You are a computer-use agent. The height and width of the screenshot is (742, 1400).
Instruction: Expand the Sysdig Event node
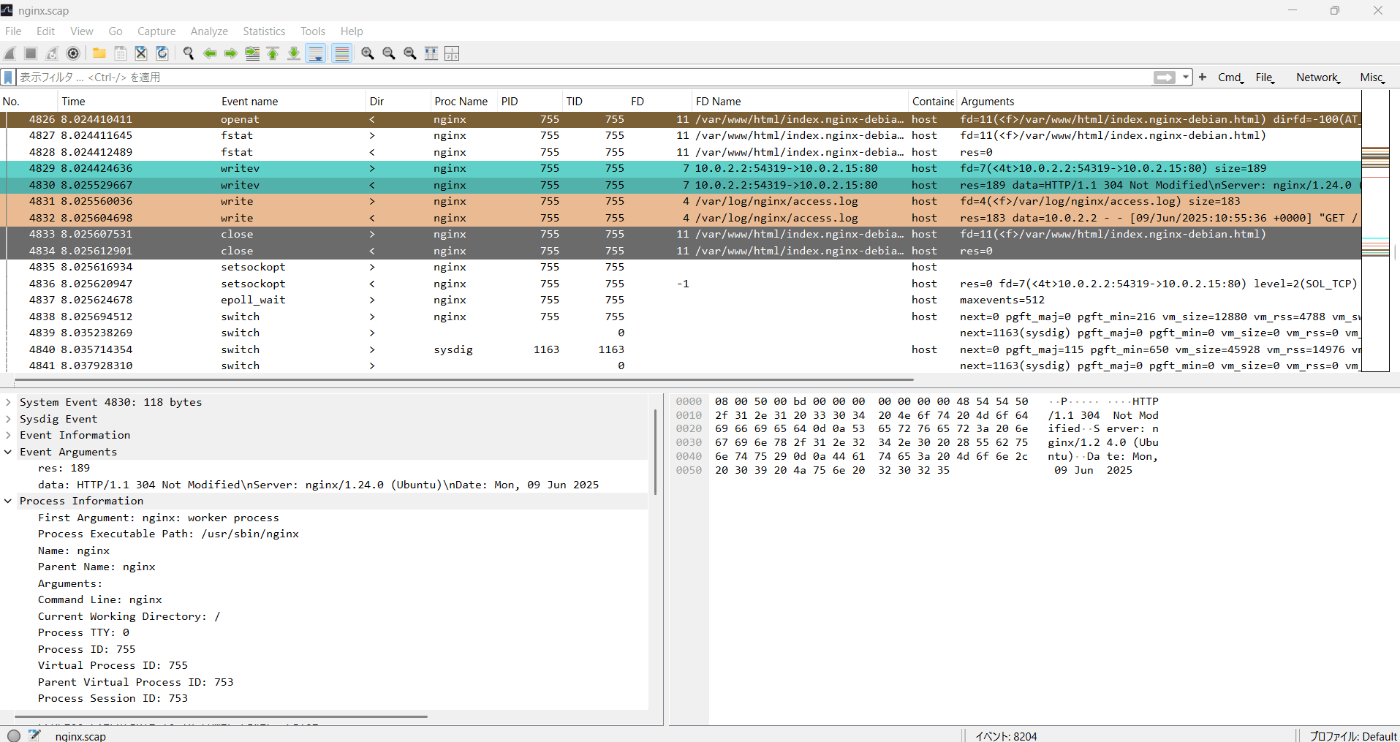click(x=9, y=419)
